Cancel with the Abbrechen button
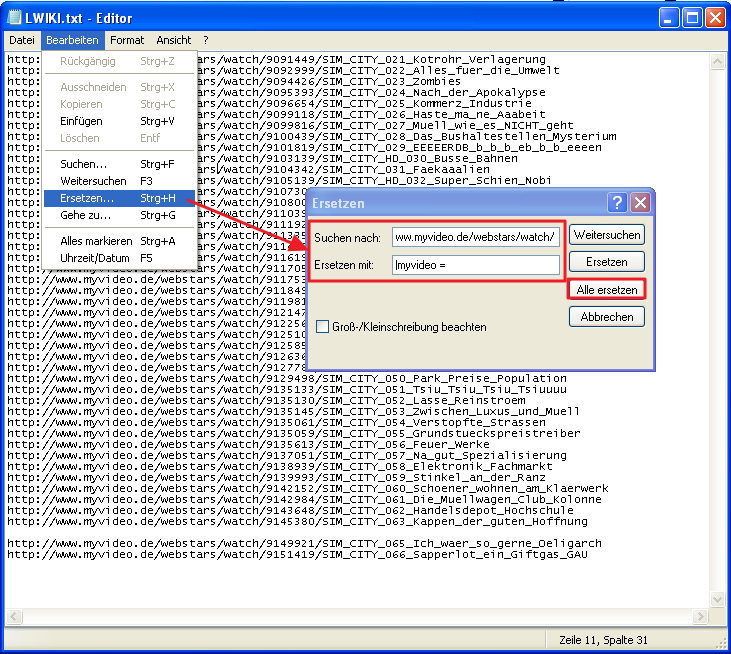Image resolution: width=731 pixels, height=654 pixels. [607, 317]
